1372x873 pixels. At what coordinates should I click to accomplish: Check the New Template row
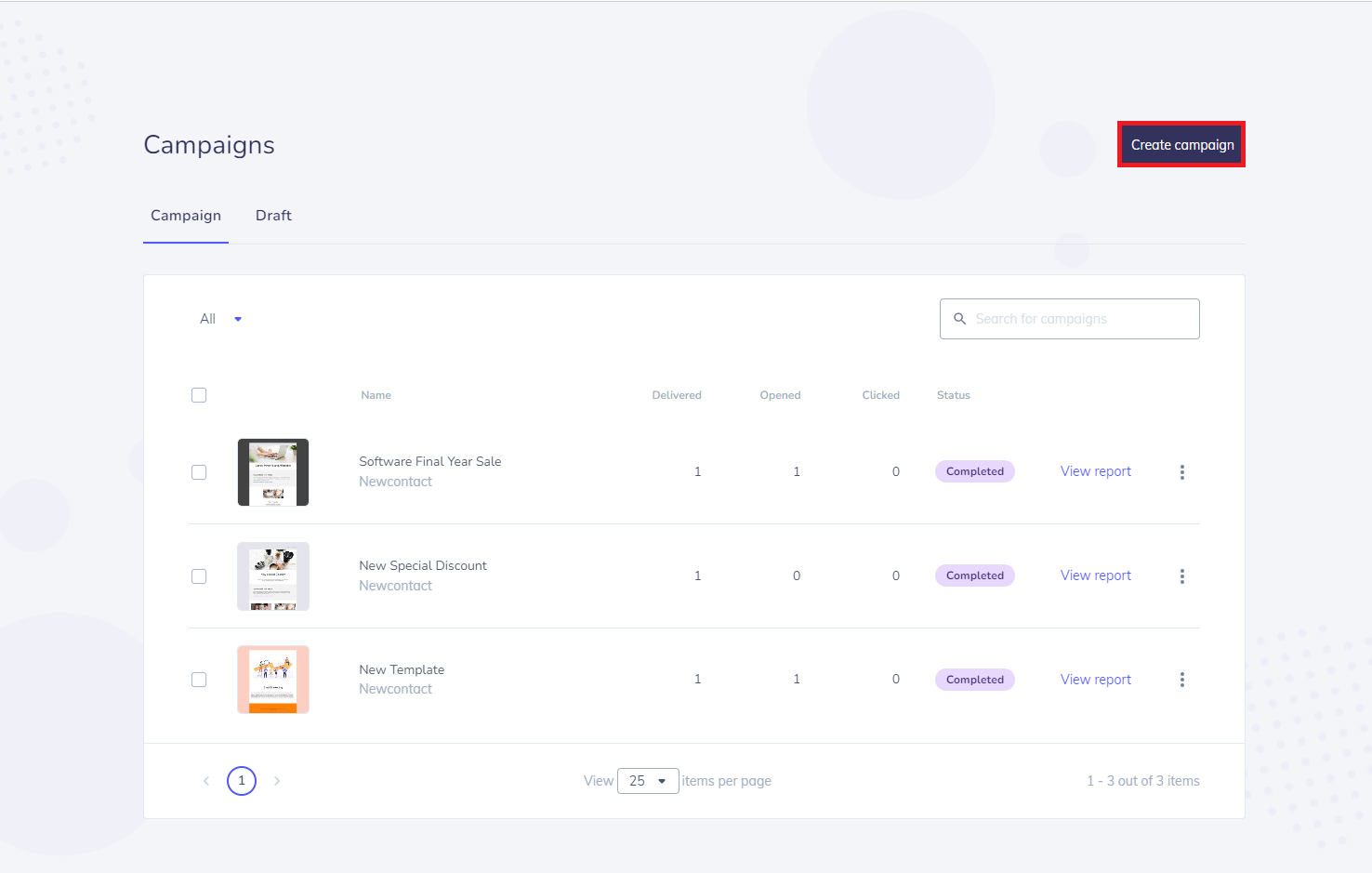pyautogui.click(x=199, y=680)
